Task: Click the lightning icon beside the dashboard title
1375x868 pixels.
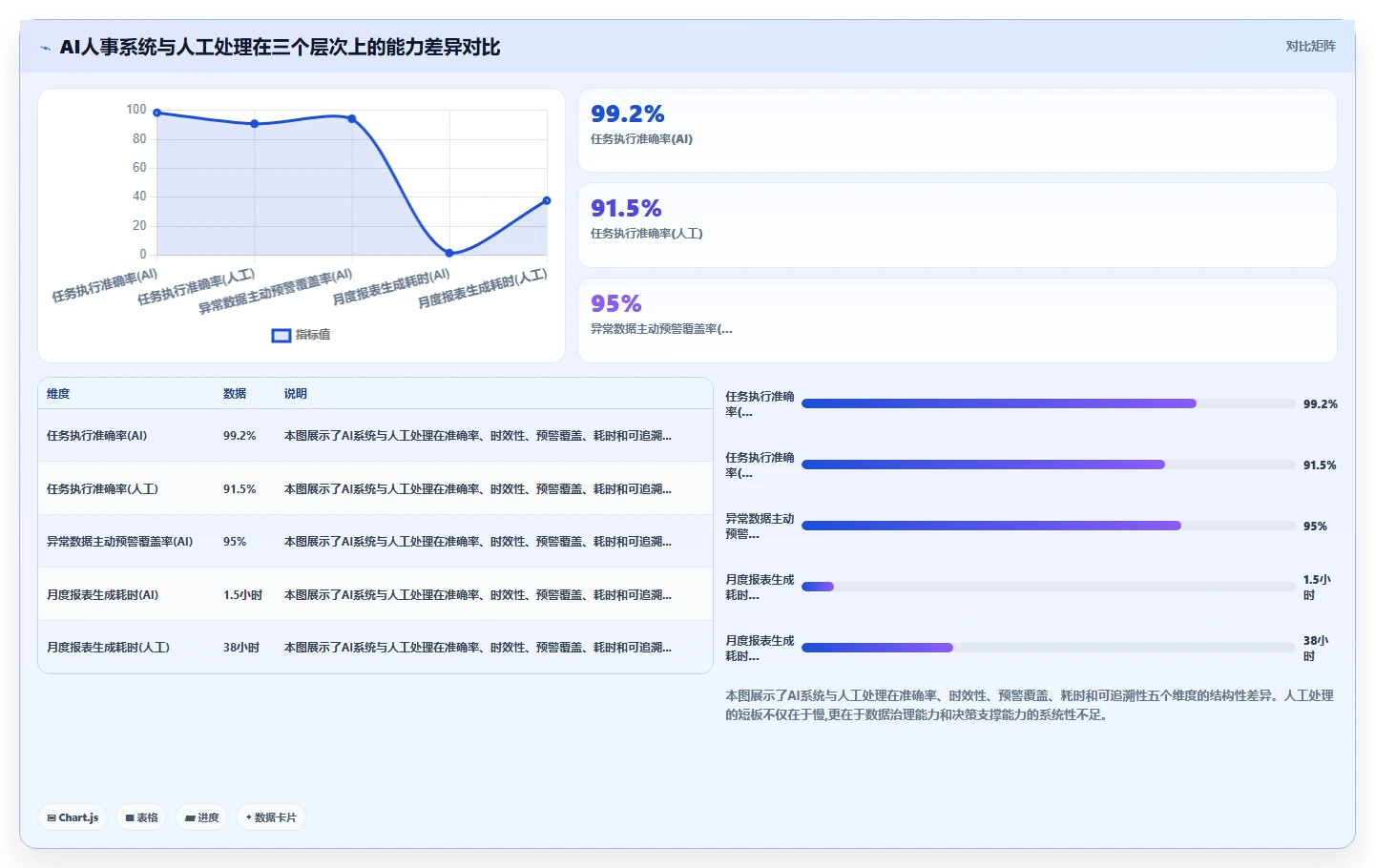Action: tap(46, 48)
